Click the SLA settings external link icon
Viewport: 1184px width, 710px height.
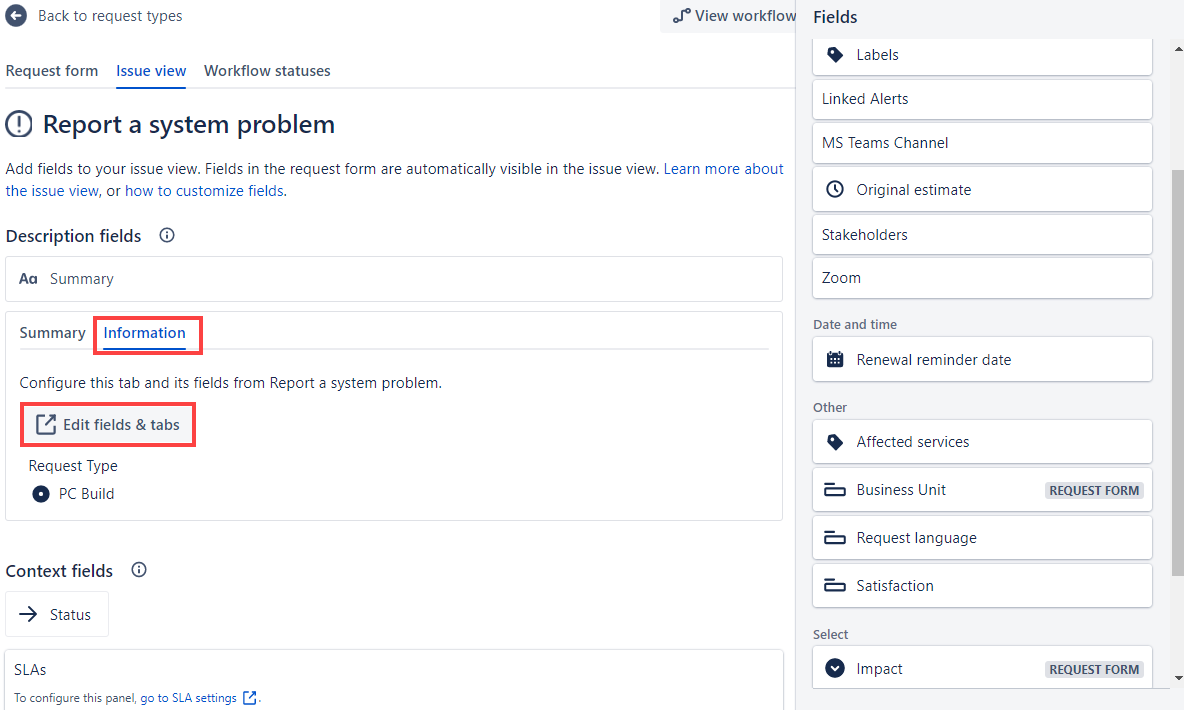click(x=249, y=698)
